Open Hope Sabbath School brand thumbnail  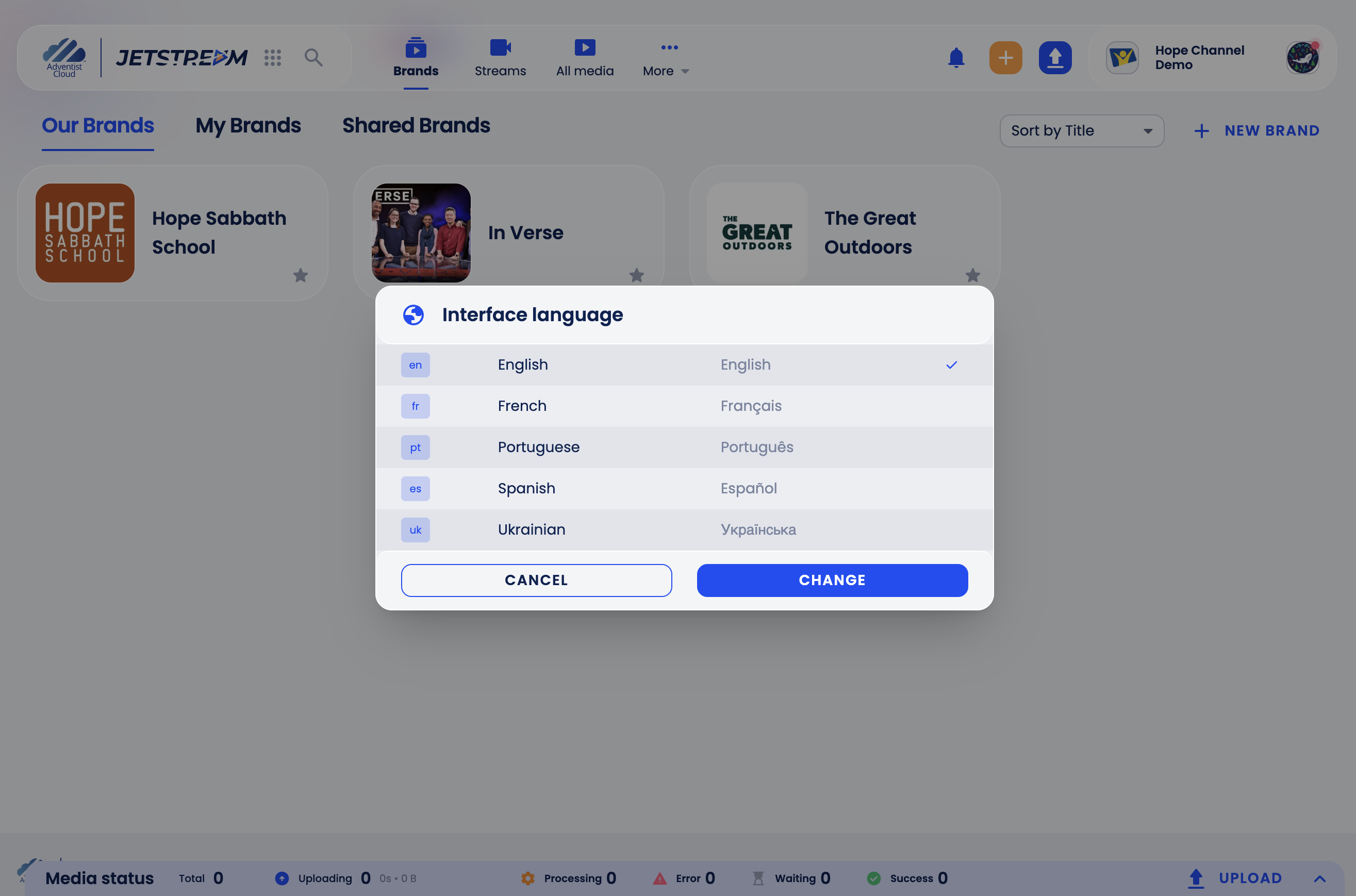(x=85, y=233)
